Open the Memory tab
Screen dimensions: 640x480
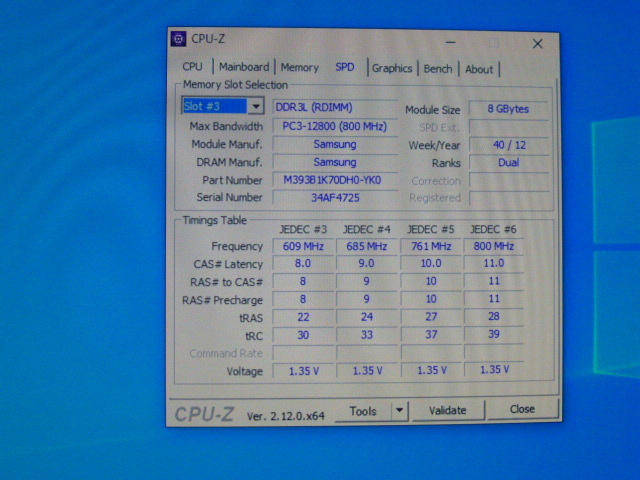300,67
